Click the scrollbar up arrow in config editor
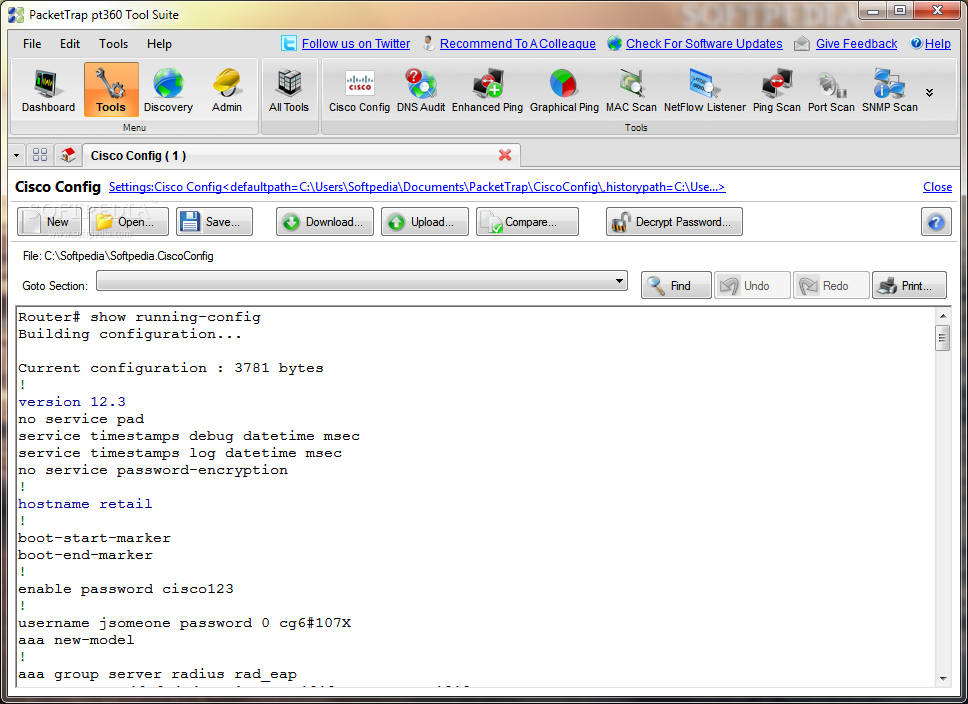Viewport: 968px width, 704px height. [x=943, y=316]
